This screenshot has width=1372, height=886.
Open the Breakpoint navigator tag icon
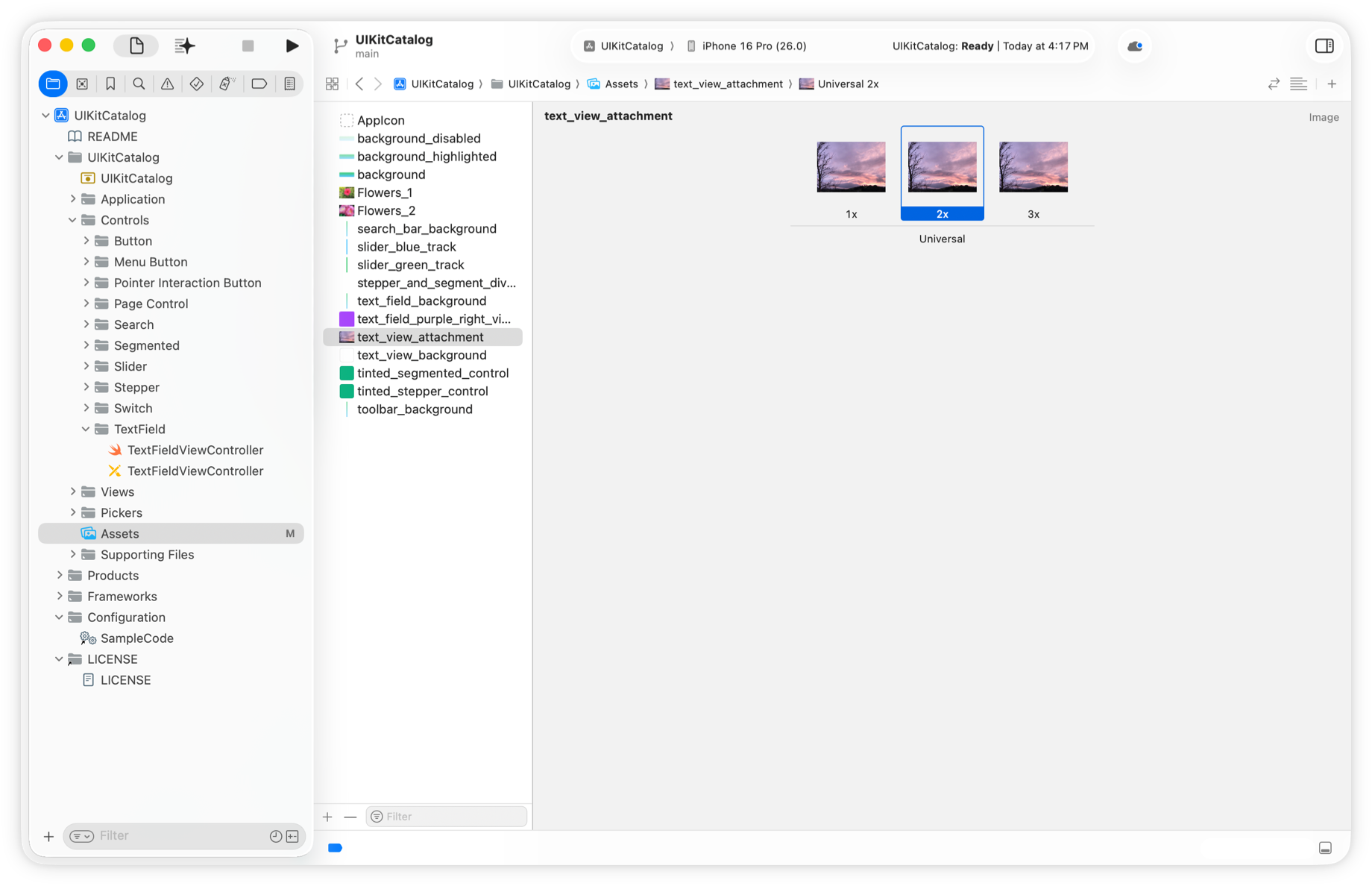(259, 84)
